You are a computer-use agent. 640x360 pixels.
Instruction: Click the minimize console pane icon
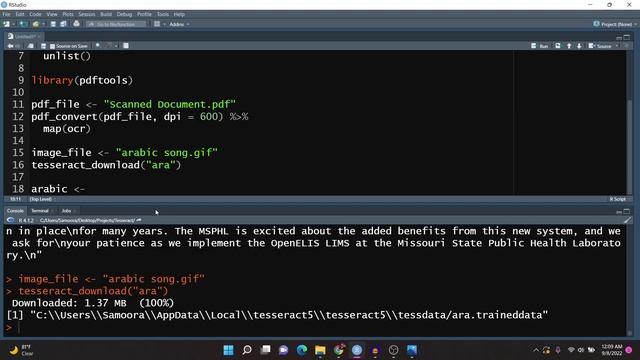pyautogui.click(x=619, y=211)
